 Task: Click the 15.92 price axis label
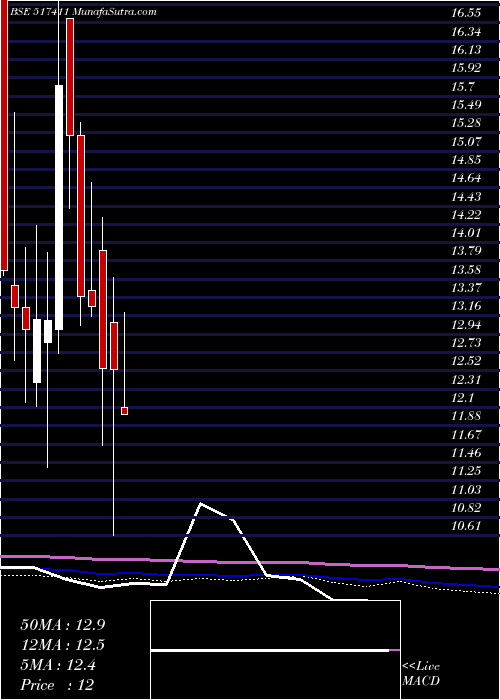pos(466,68)
